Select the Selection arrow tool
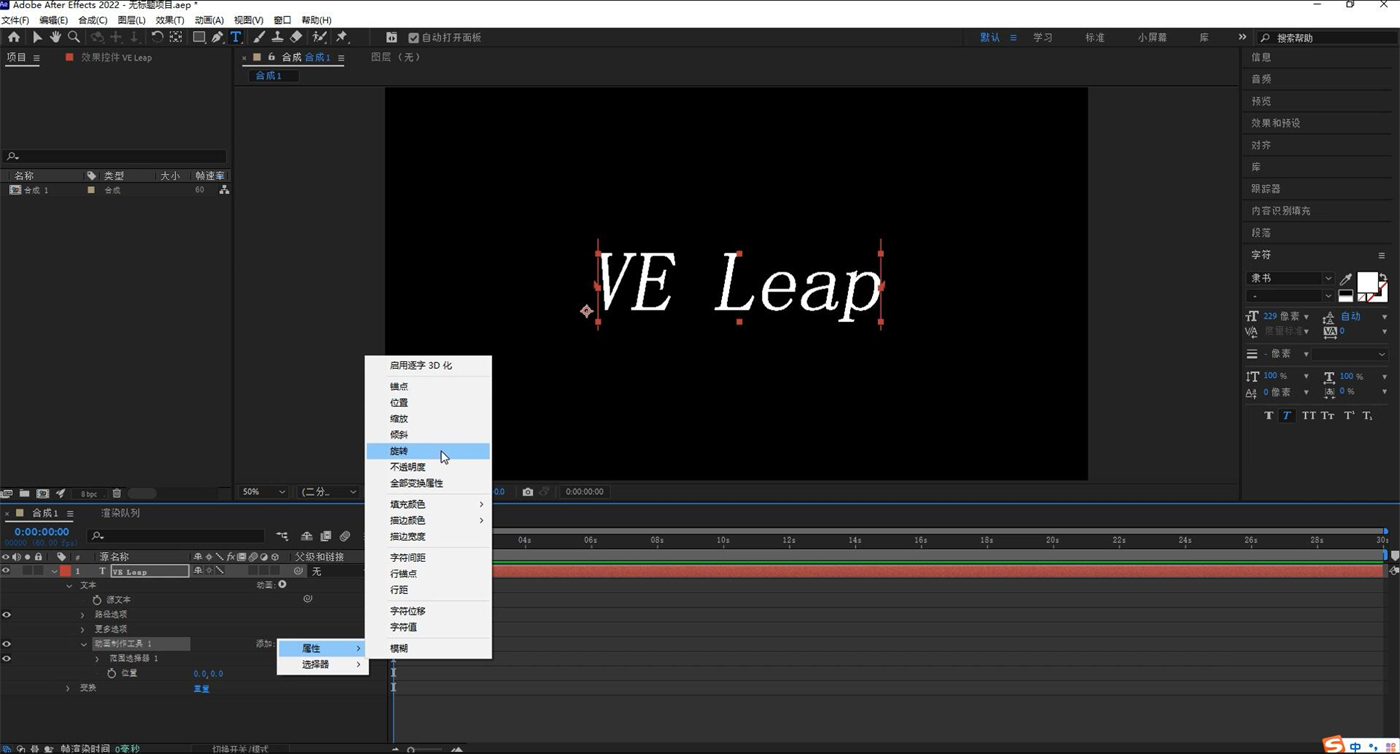This screenshot has width=1400, height=754. [x=37, y=37]
